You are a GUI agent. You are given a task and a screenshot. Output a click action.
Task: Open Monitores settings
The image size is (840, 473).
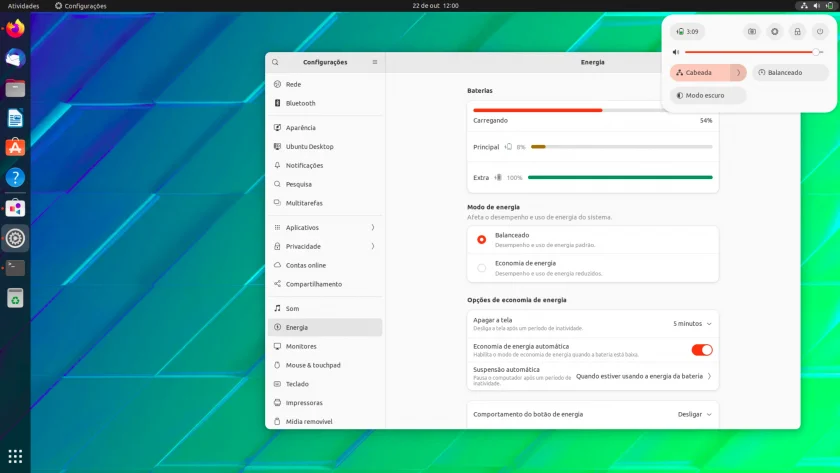coord(325,346)
